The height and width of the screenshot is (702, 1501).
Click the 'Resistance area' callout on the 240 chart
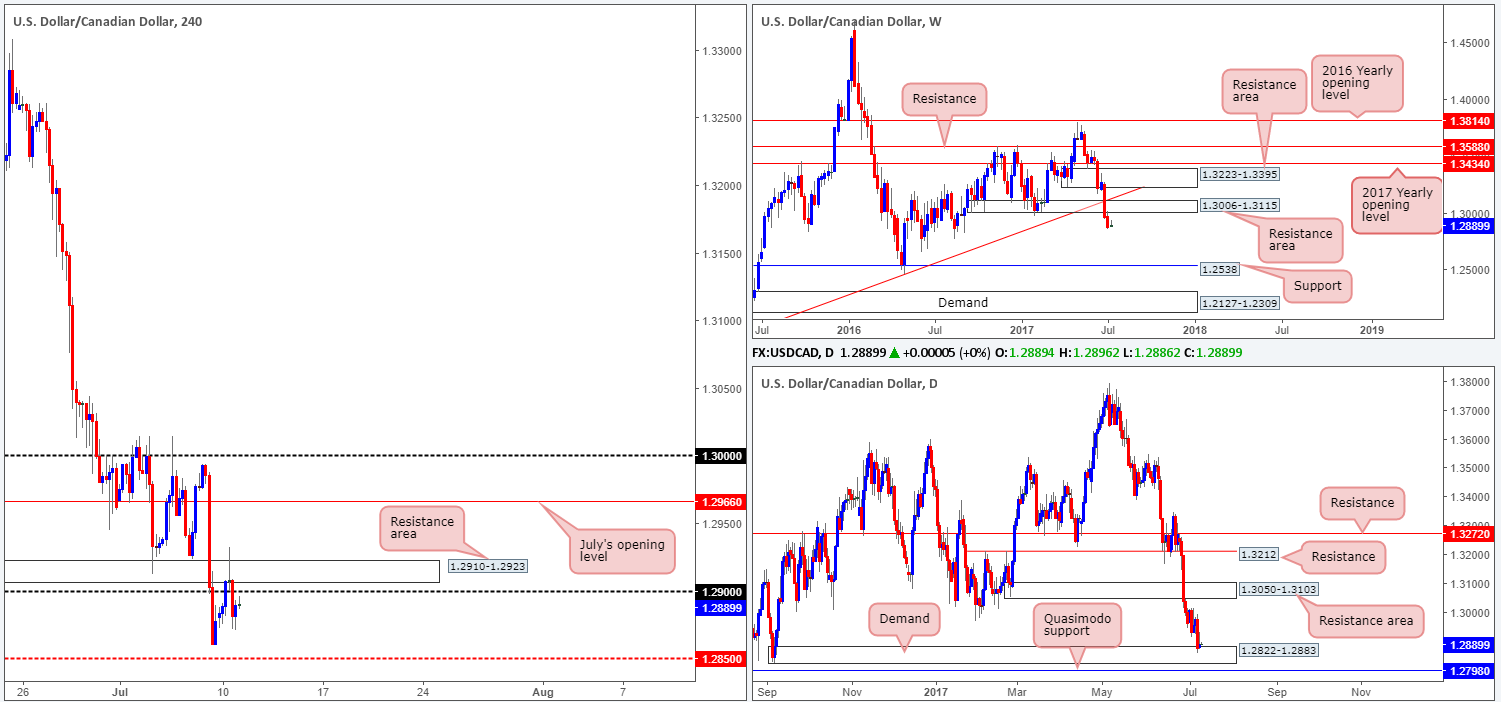pyautogui.click(x=422, y=529)
